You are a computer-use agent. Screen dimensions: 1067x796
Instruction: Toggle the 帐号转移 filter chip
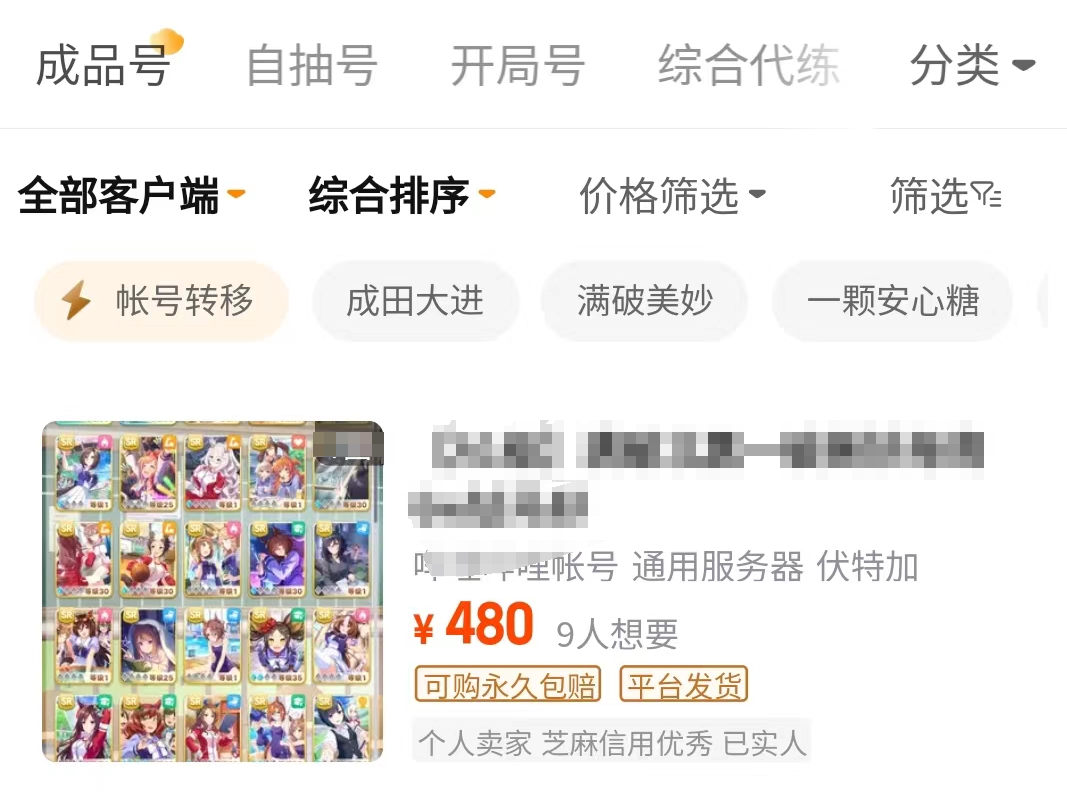coord(161,301)
